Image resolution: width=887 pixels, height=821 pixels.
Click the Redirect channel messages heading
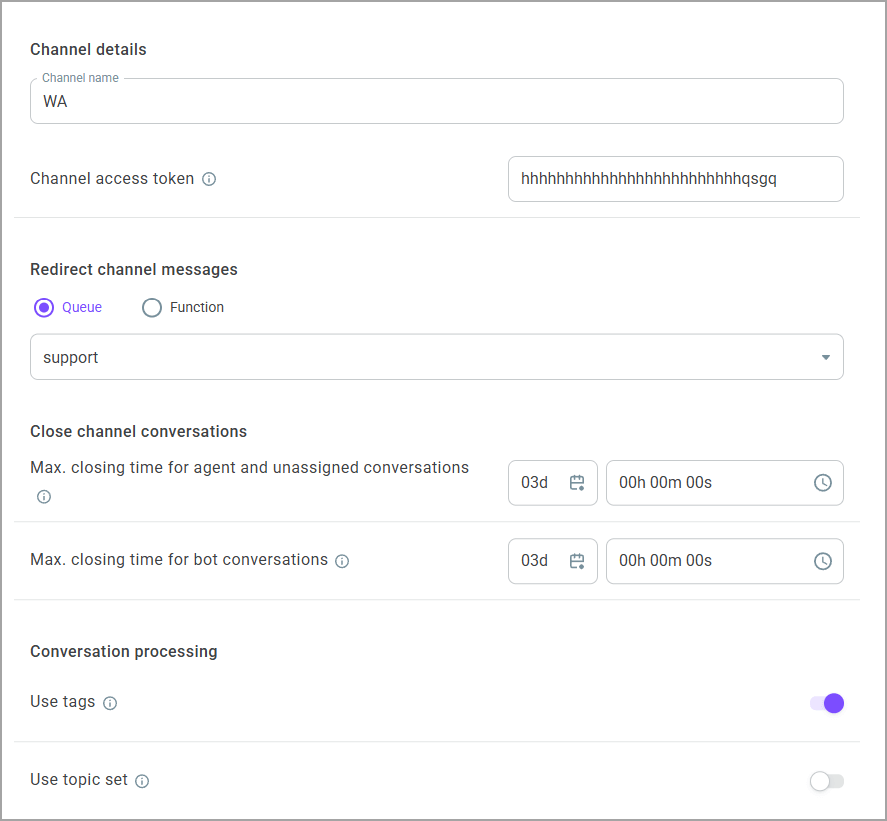coord(134,269)
